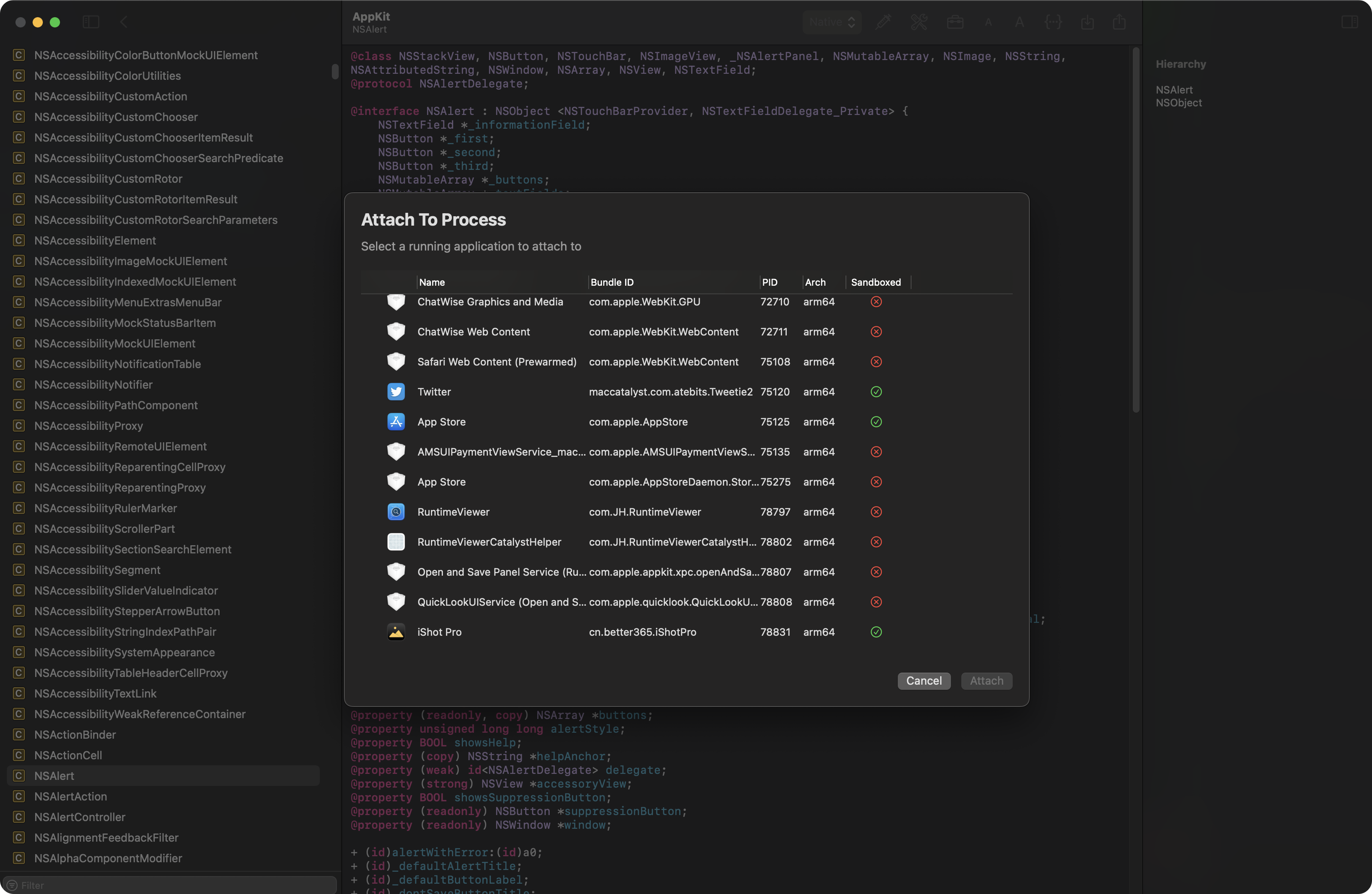Click the Attach button
The height and width of the screenshot is (894, 1372).
[x=986, y=681]
